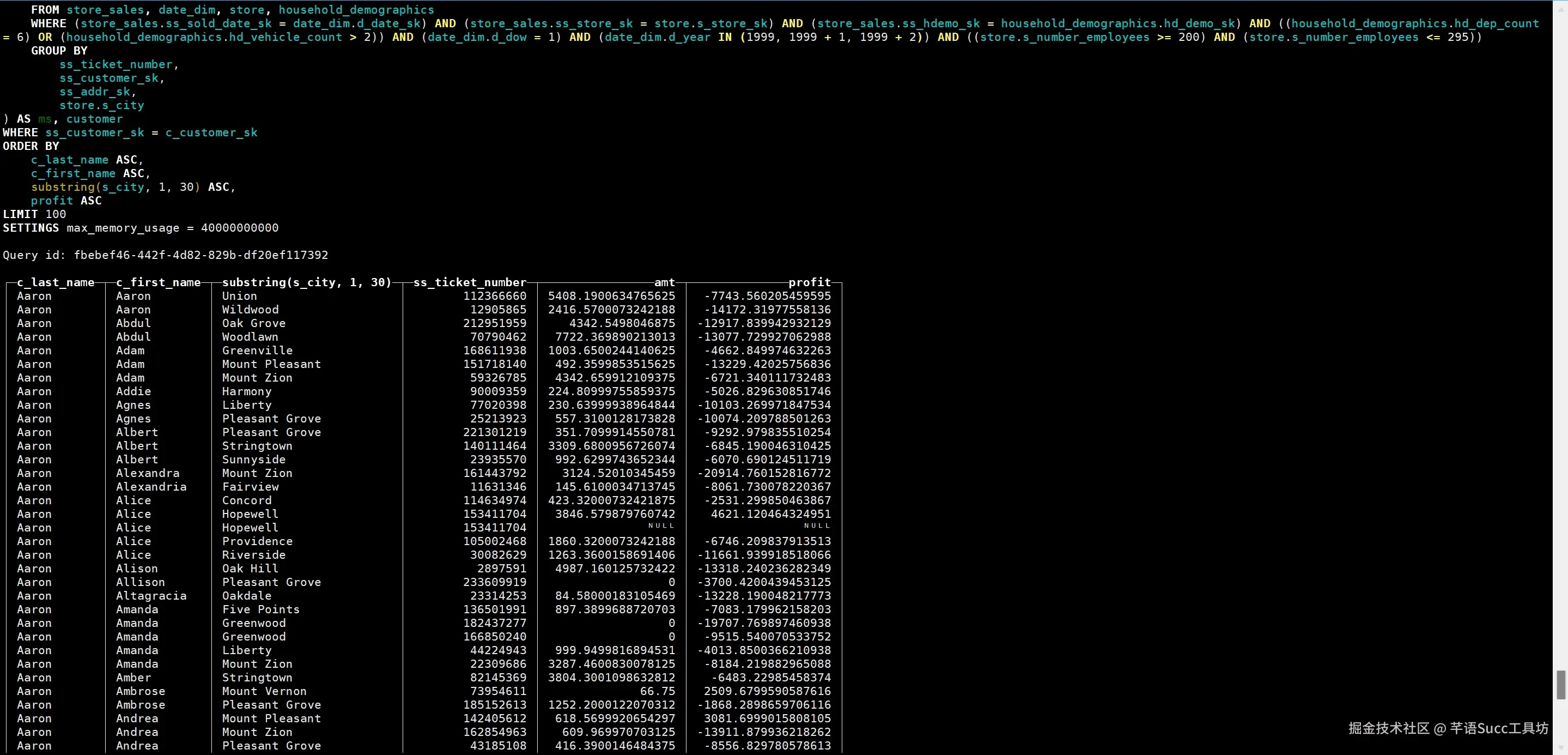The width and height of the screenshot is (1568, 755).
Task: Click the GROUP BY keyword
Action: click(59, 51)
